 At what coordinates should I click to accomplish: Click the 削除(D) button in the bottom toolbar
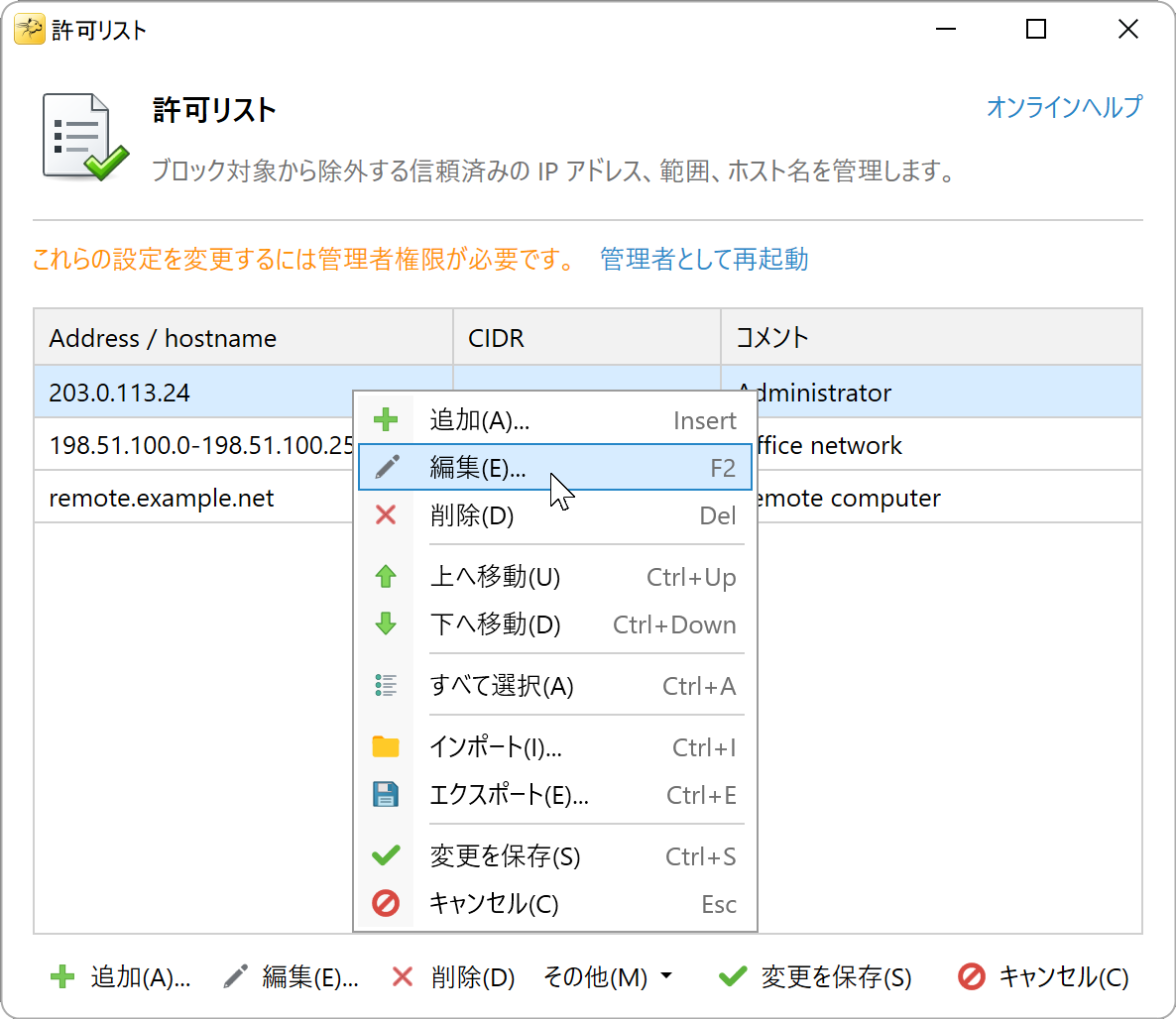pyautogui.click(x=454, y=977)
